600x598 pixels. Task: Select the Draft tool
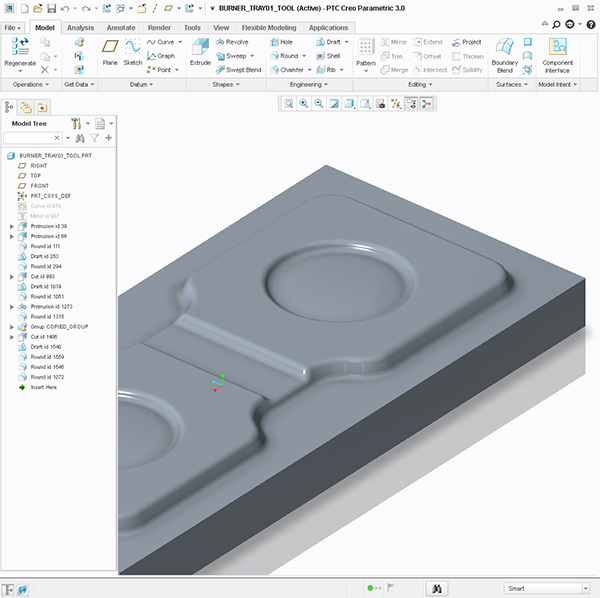[x=328, y=42]
